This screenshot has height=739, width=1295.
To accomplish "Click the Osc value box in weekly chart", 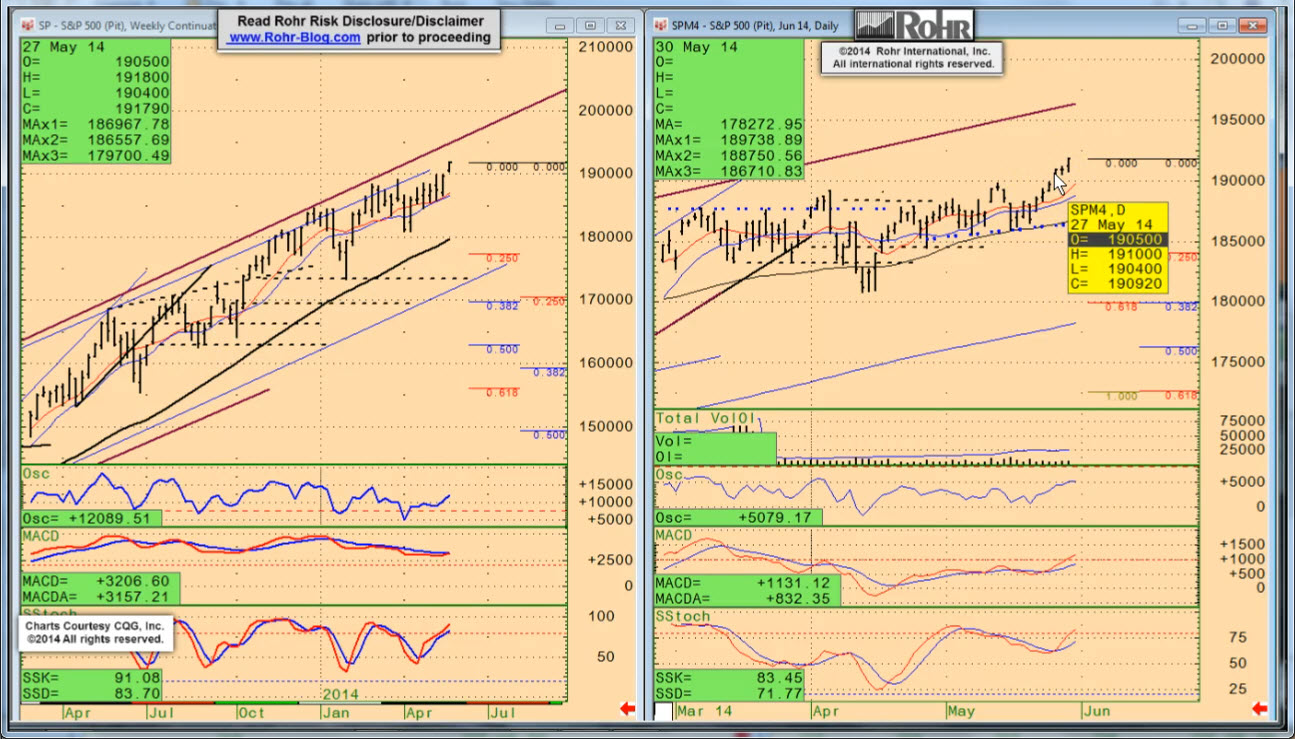I will (x=91, y=519).
